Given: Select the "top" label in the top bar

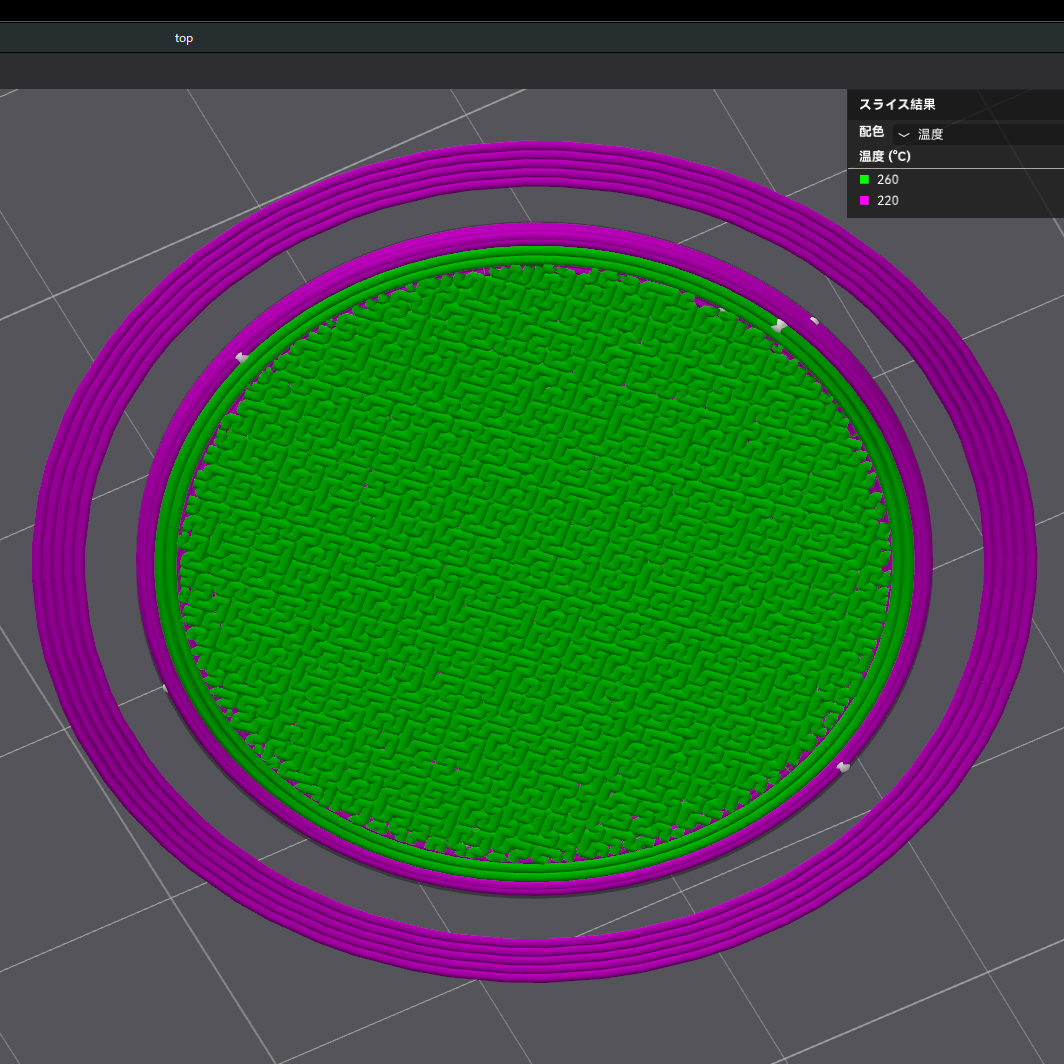Looking at the screenshot, I should [x=184, y=38].
